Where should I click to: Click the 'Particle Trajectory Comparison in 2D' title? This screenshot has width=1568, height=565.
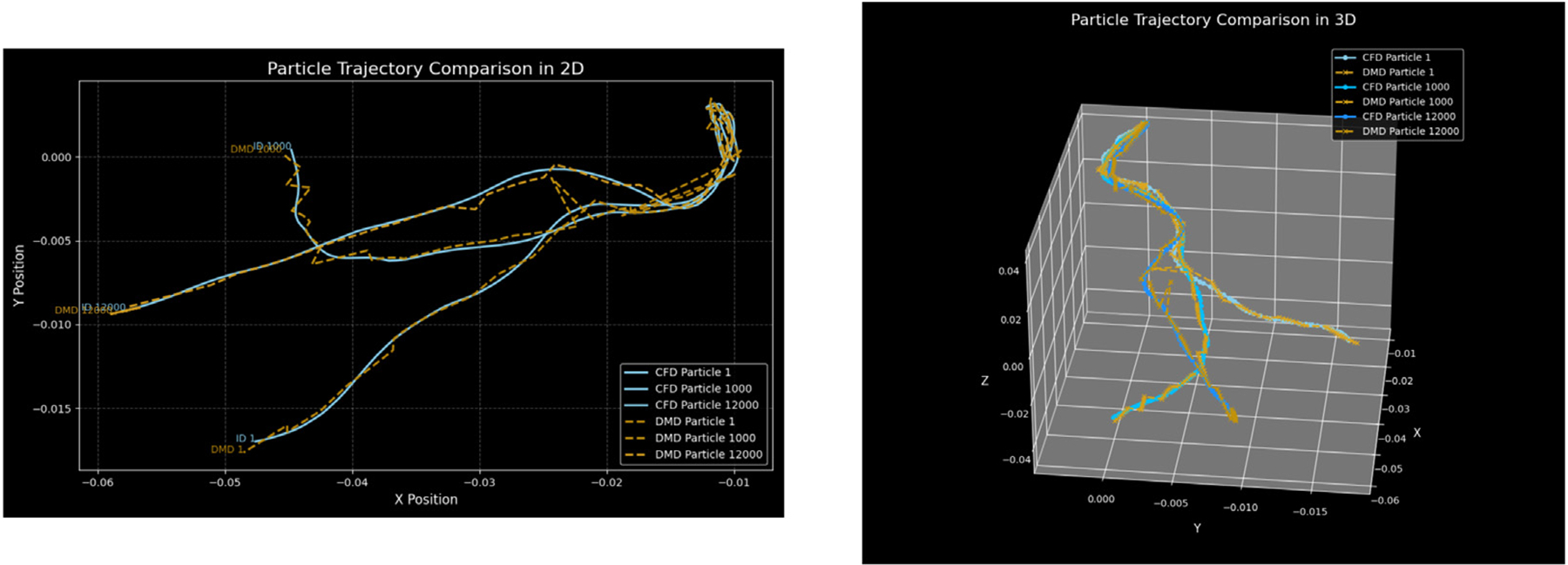pos(425,69)
